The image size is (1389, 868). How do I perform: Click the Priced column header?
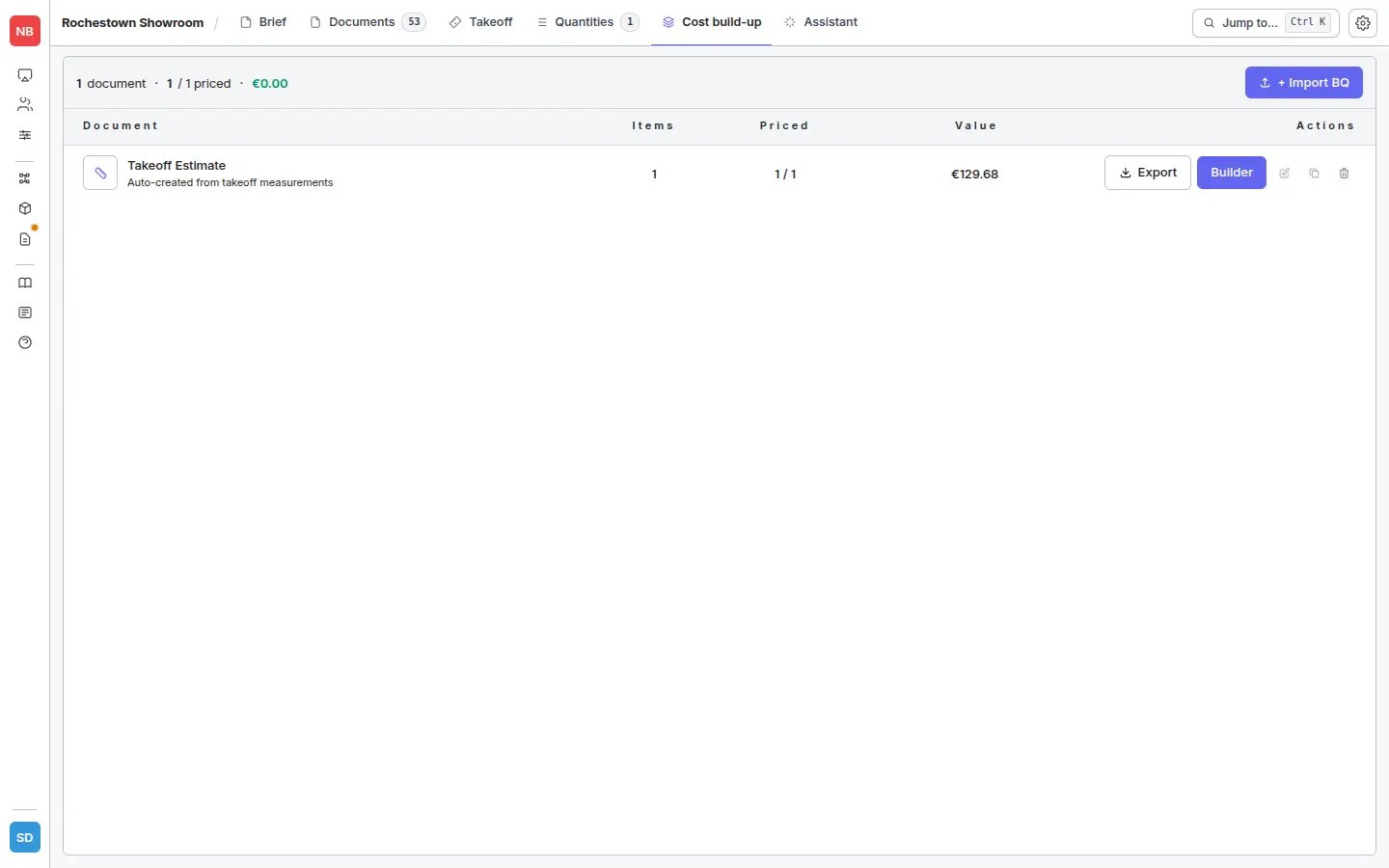click(x=784, y=126)
